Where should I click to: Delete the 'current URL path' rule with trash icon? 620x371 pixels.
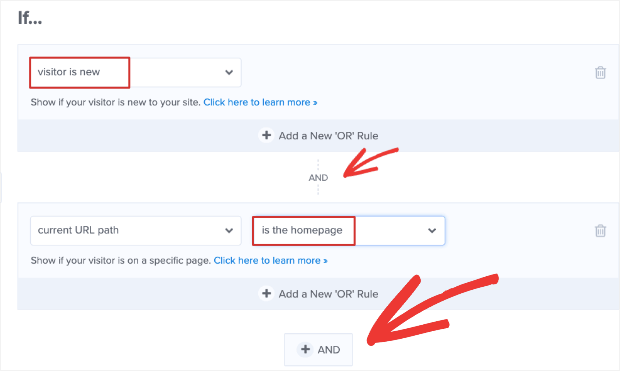(x=600, y=231)
